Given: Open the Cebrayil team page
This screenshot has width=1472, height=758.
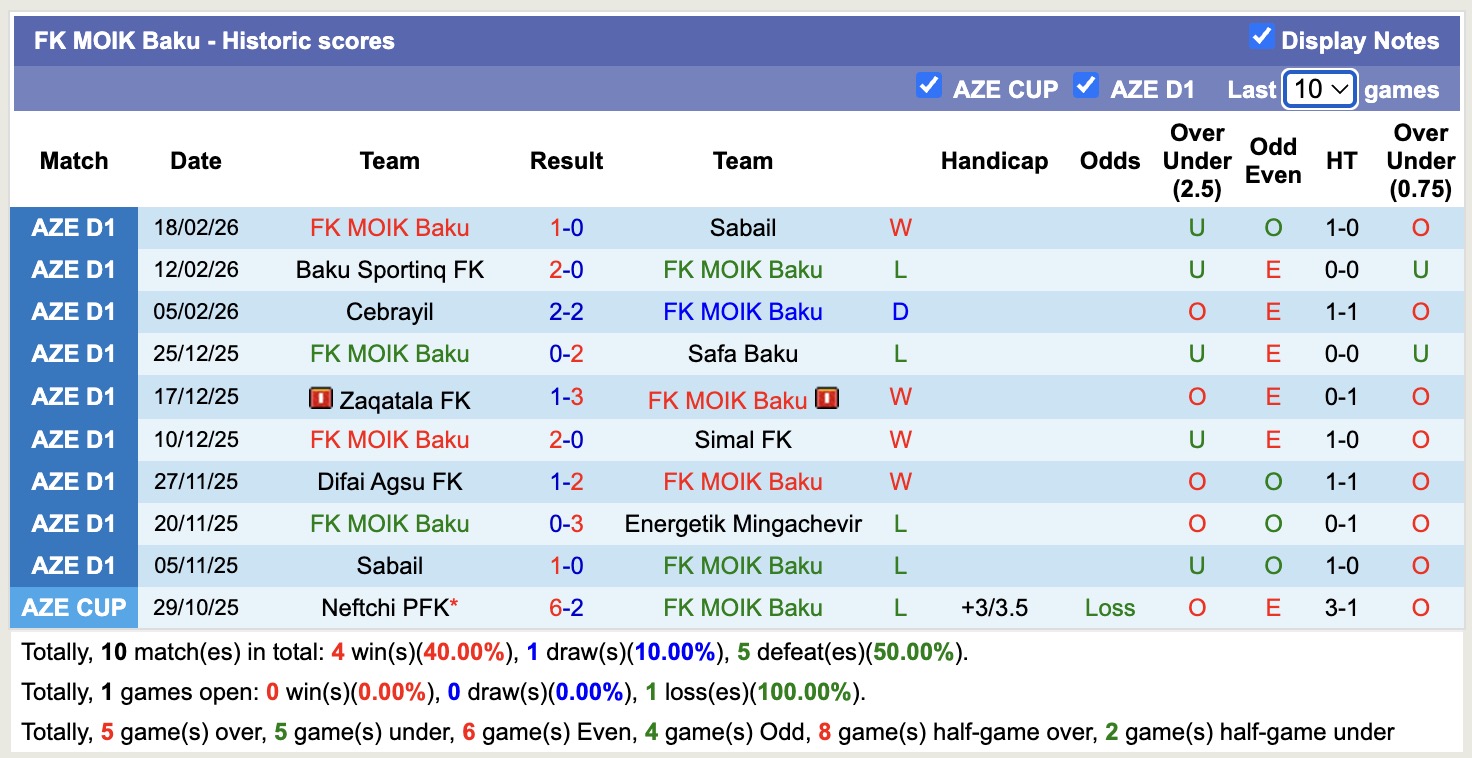Looking at the screenshot, I should tap(389, 312).
